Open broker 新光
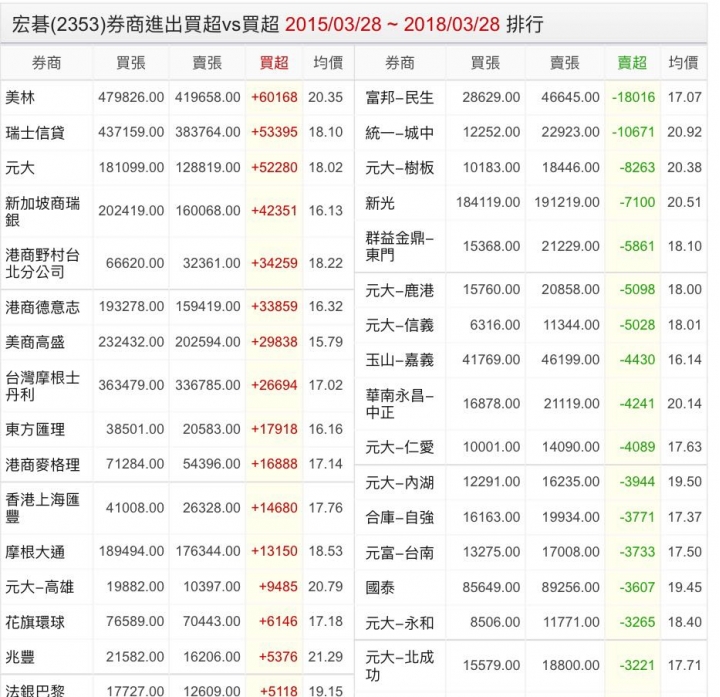Screen dimensions: 720x697 (x=380, y=202)
